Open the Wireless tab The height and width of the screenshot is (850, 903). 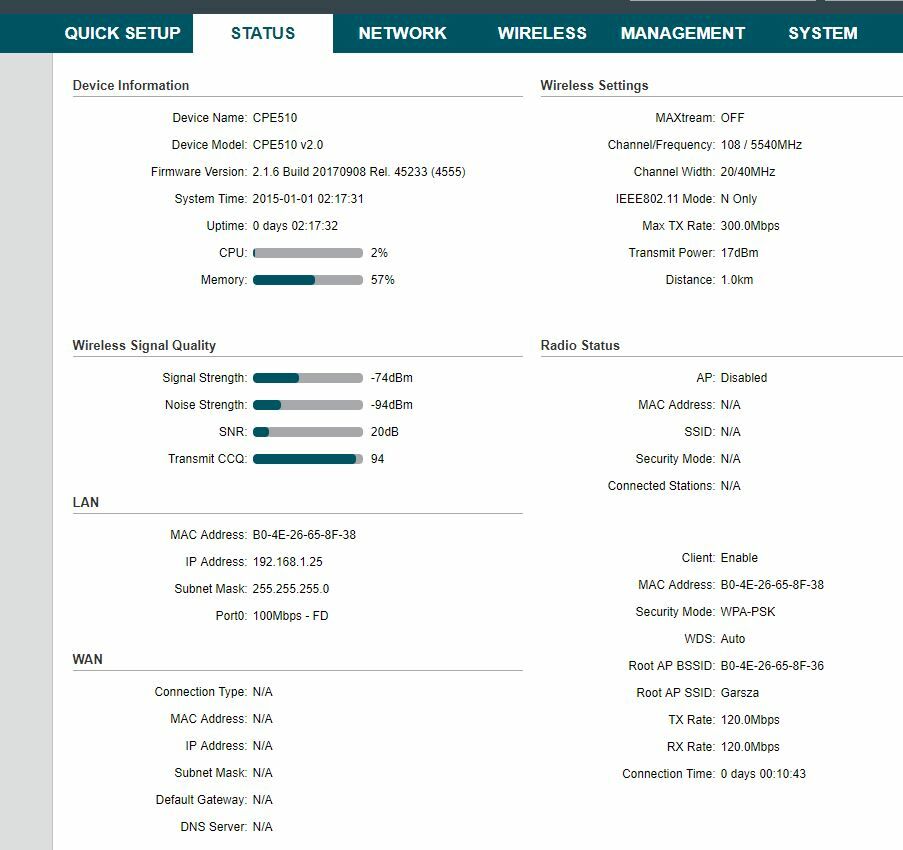tap(542, 33)
